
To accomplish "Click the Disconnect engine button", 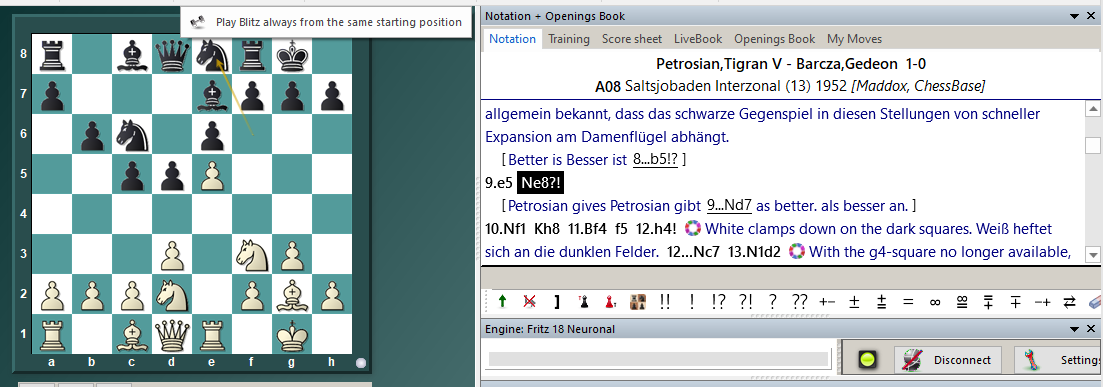I will click(948, 360).
